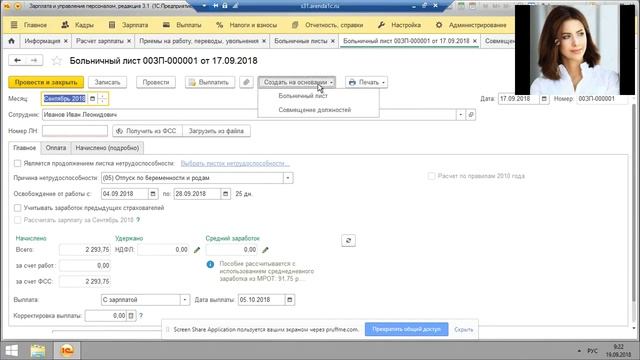The image size is (640, 360).
Task: Expand Создать на основании dropdown
Action: (x=297, y=82)
